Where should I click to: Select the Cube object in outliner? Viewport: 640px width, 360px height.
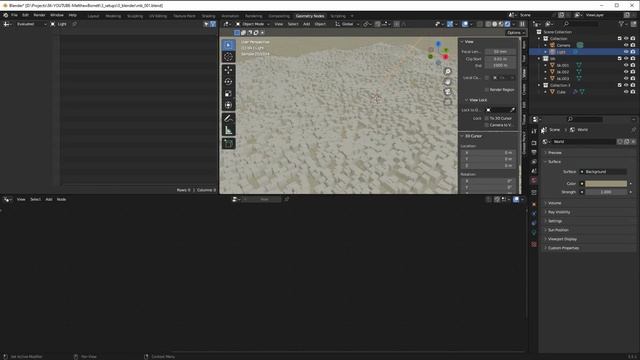click(x=561, y=92)
